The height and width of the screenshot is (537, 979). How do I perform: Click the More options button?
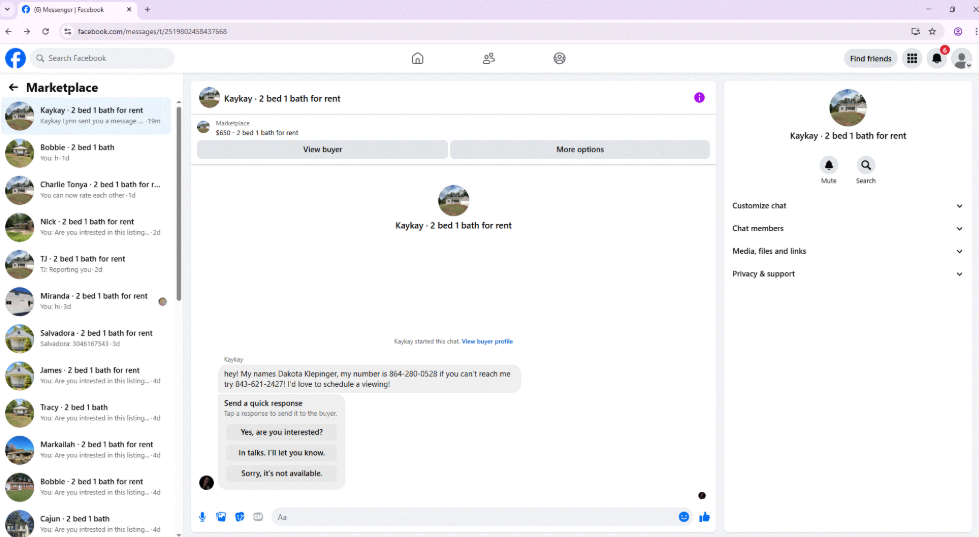(x=580, y=149)
